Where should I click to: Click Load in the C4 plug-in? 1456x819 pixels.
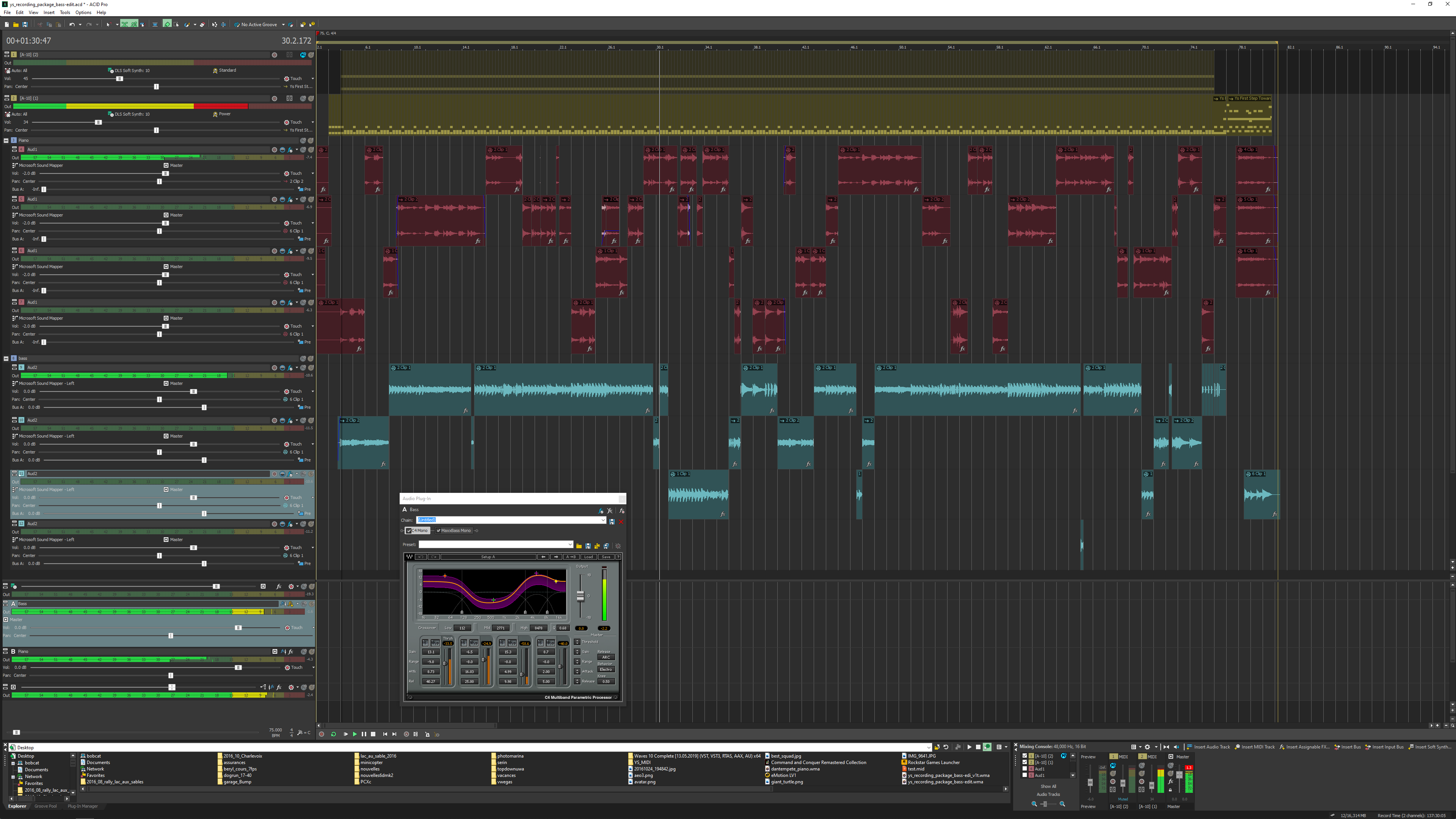click(589, 557)
